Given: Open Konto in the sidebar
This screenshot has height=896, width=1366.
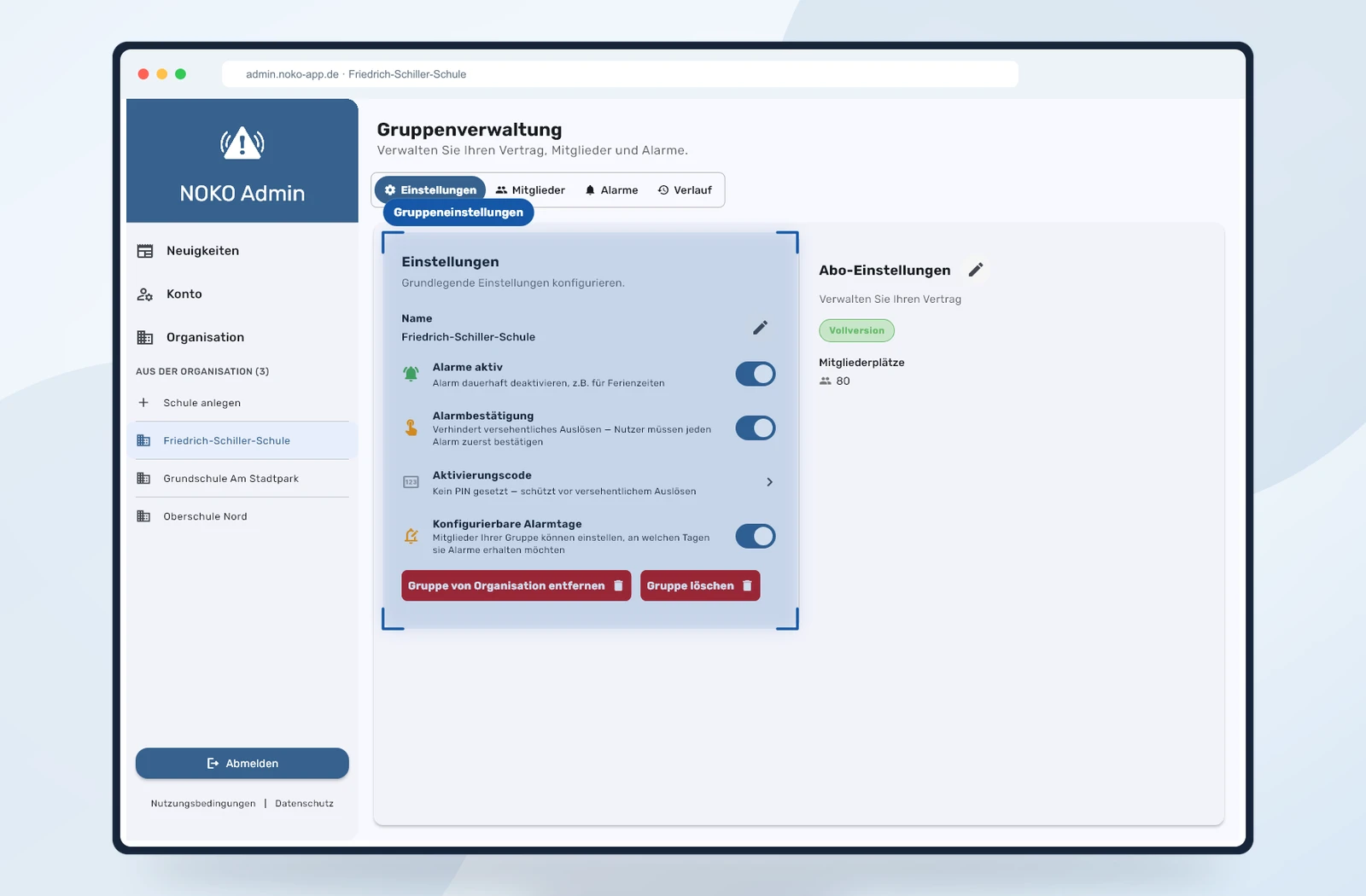Looking at the screenshot, I should 242,294.
